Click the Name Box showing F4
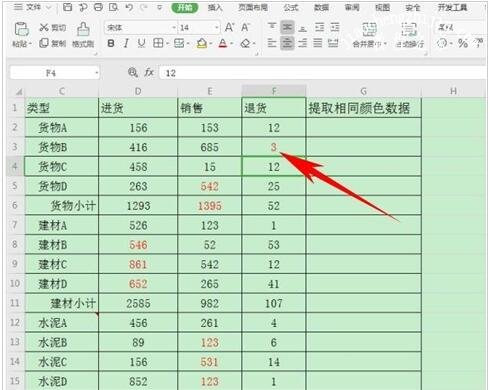The image size is (490, 390). tap(51, 73)
